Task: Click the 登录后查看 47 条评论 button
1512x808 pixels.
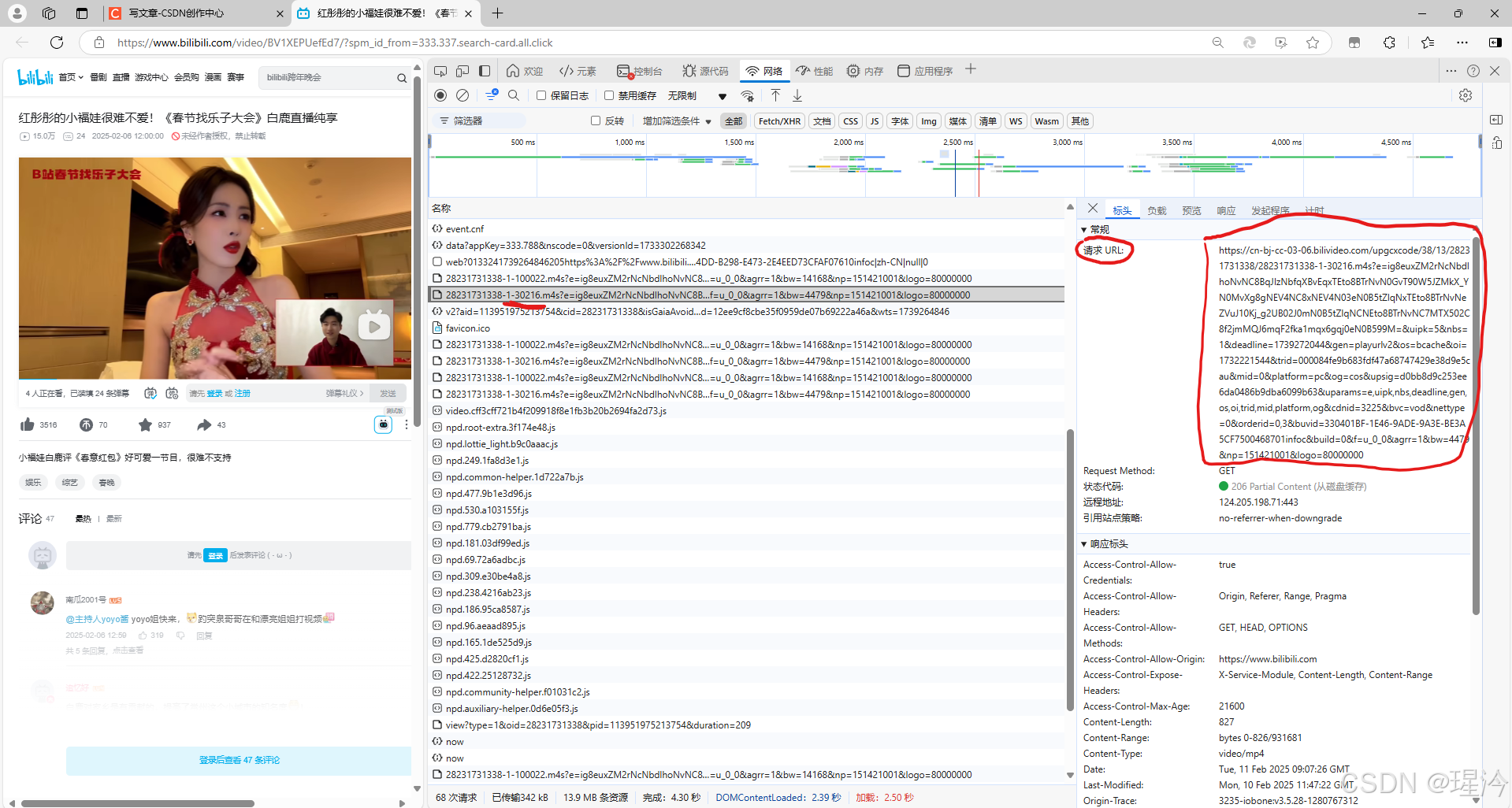Action: click(x=239, y=760)
